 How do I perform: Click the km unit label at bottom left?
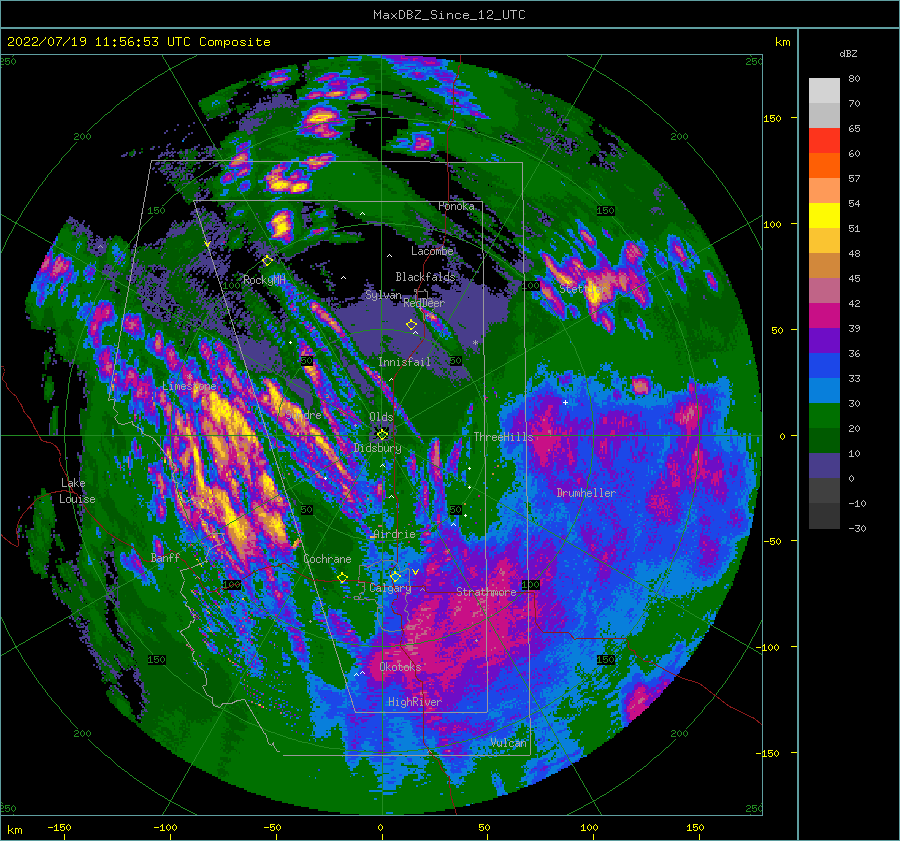pos(14,830)
